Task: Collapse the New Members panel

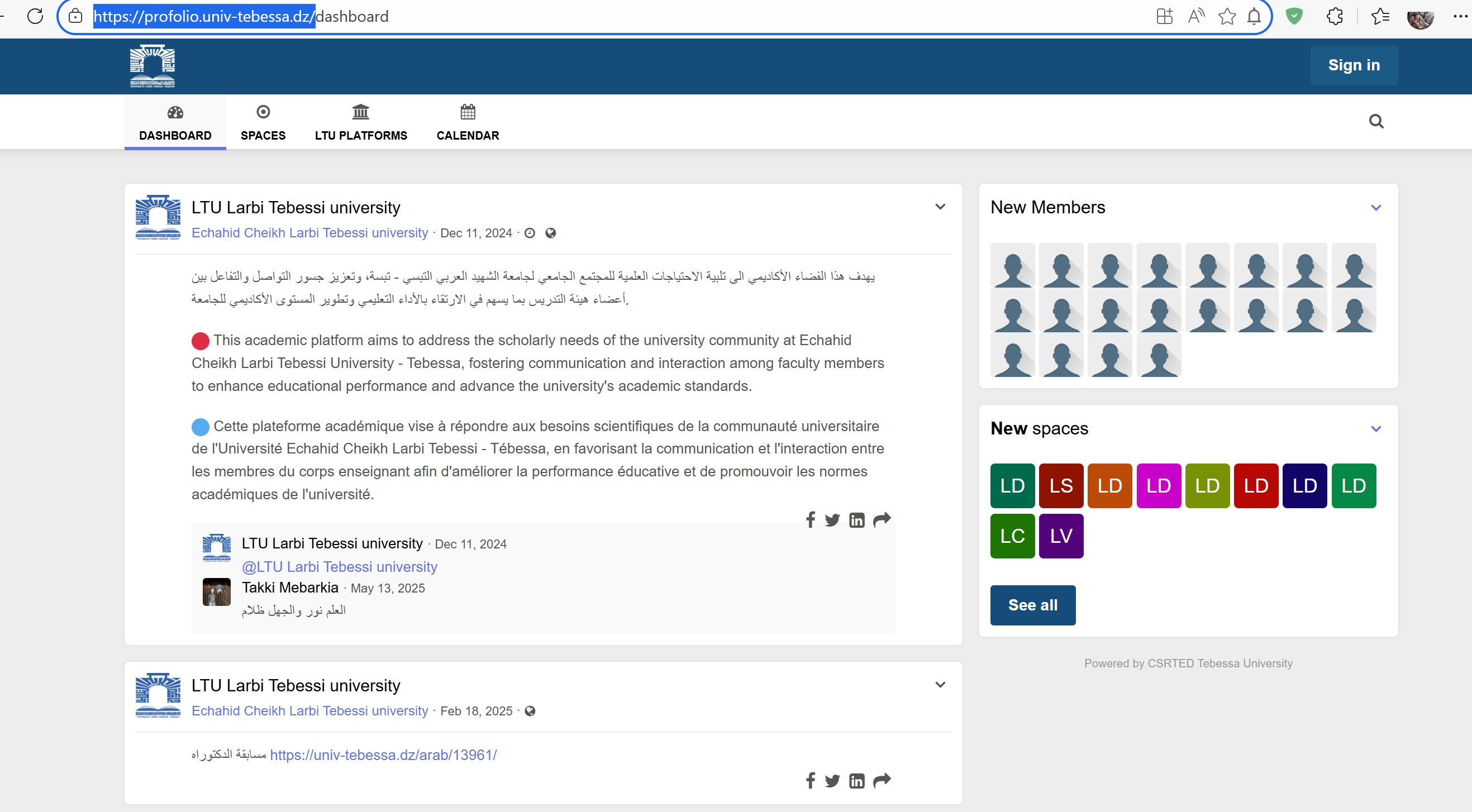Action: point(1375,207)
